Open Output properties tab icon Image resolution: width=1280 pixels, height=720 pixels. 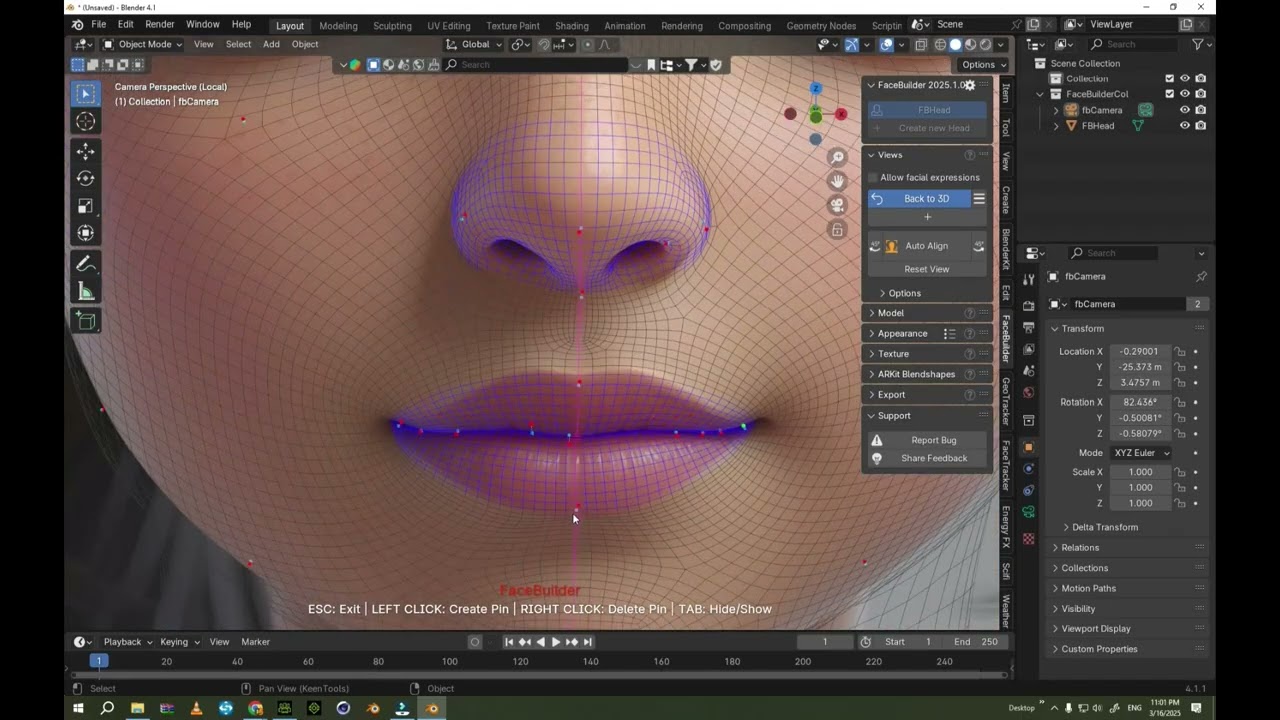pos(1028,327)
